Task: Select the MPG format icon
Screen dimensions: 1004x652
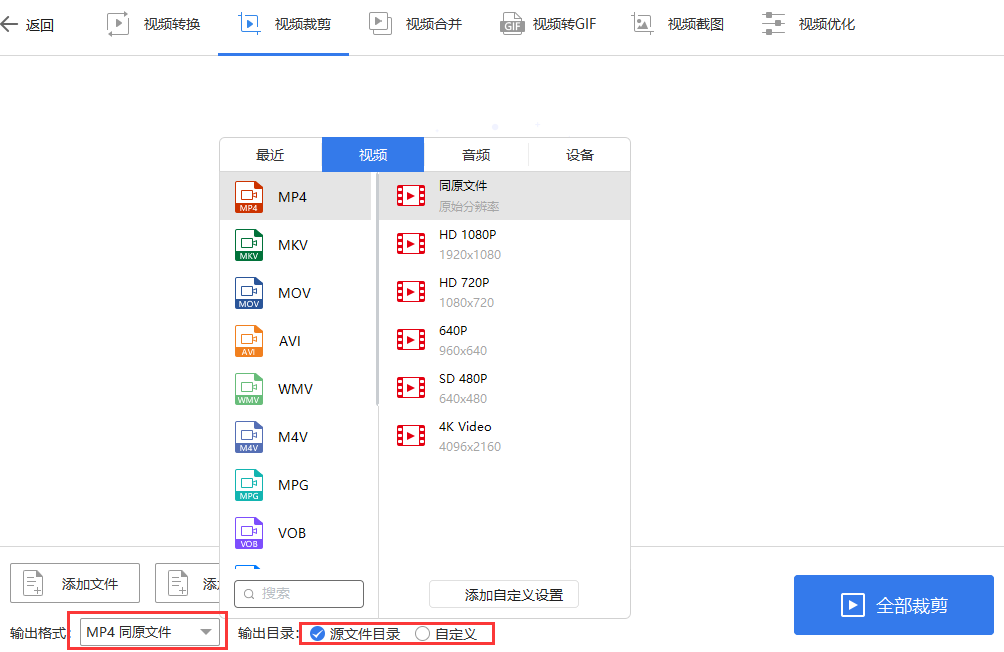Action: click(248, 485)
